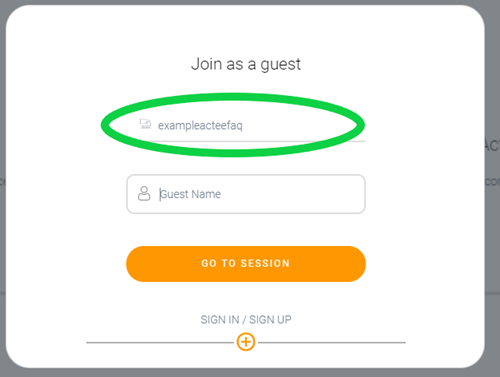Click the partially hidden 'AC' text behind dialog
The width and height of the screenshot is (500, 377).
coord(492,145)
